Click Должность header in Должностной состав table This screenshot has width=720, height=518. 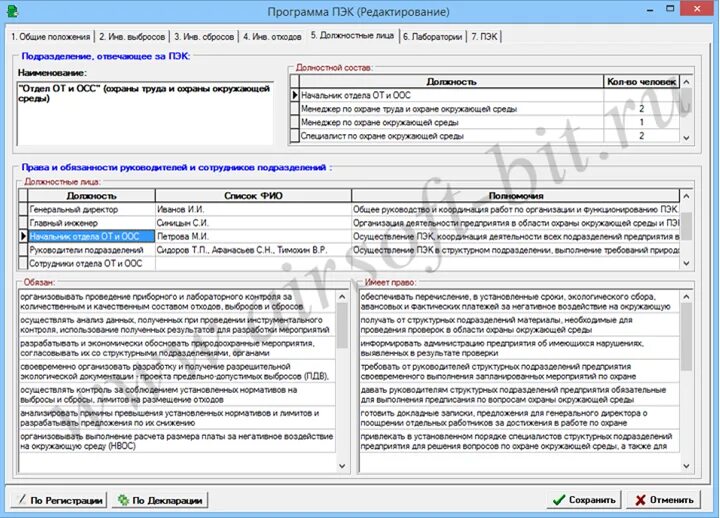click(451, 82)
